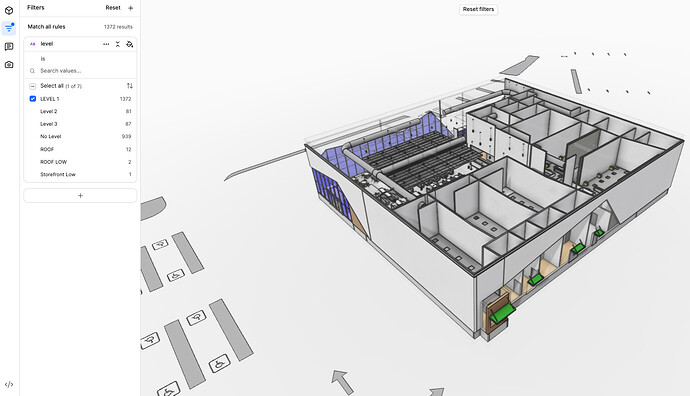Open the Filters sidebar icon

[x=9, y=28]
